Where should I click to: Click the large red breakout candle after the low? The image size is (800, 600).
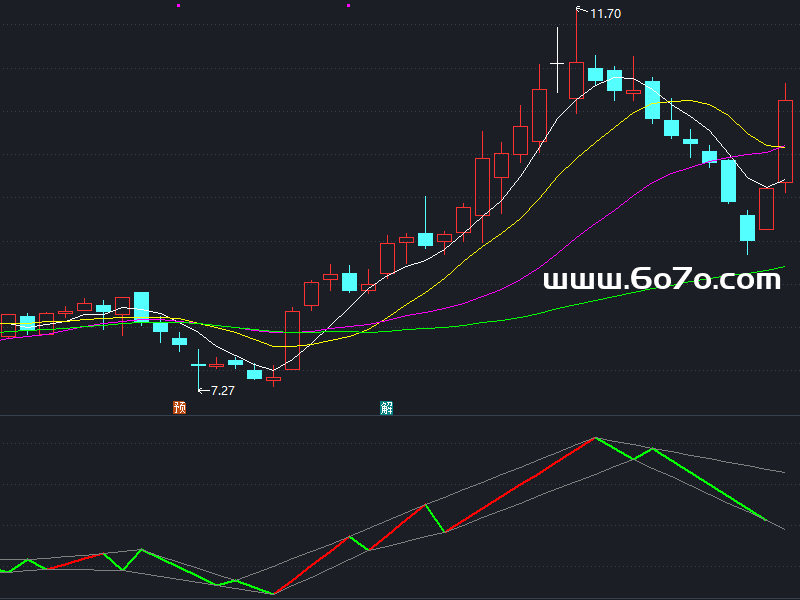click(x=292, y=340)
